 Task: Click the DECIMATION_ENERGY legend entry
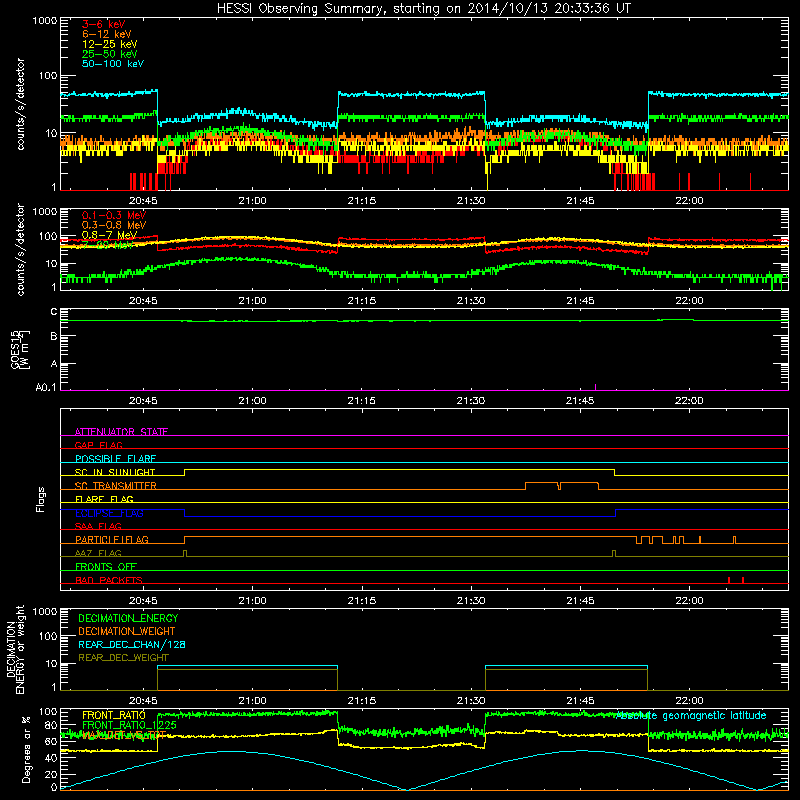point(128,618)
